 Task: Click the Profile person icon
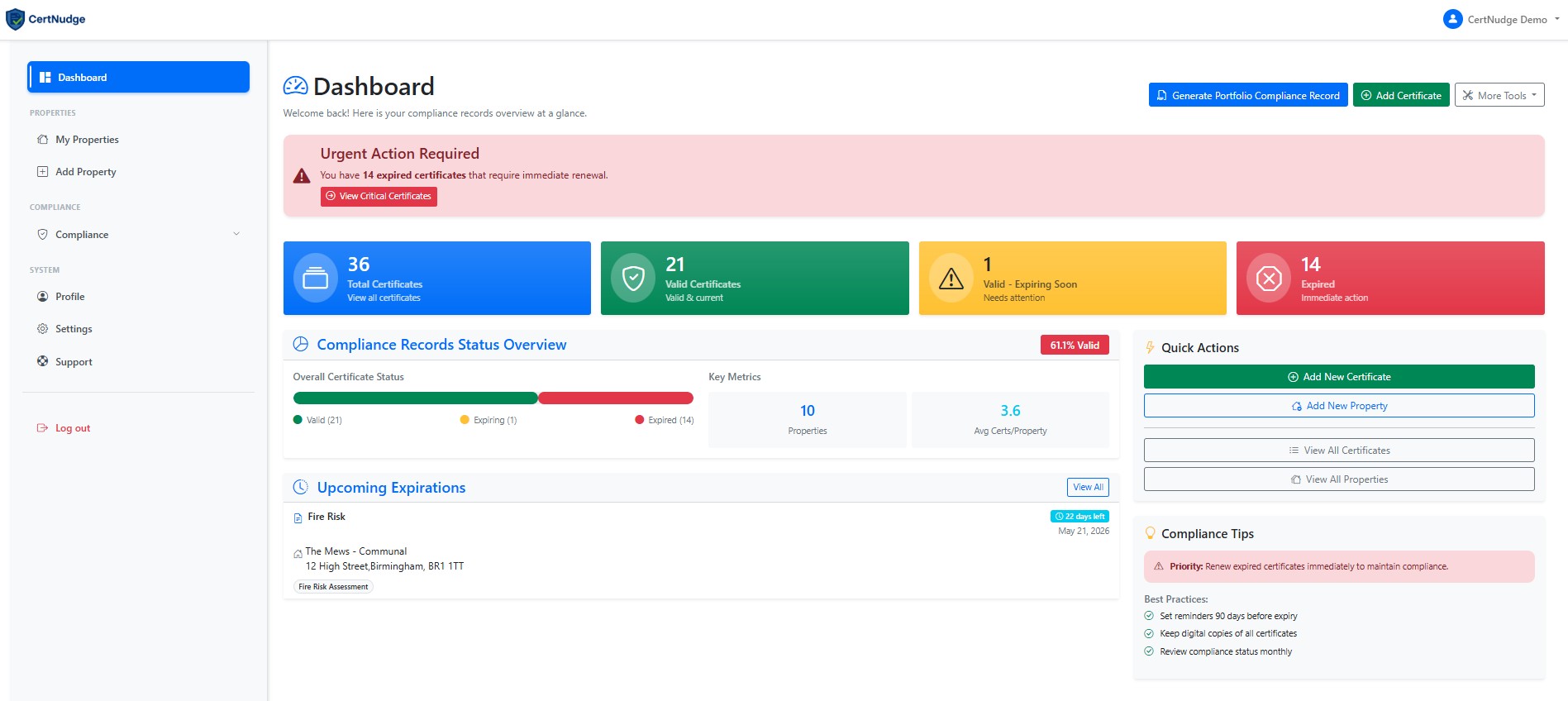coord(42,296)
